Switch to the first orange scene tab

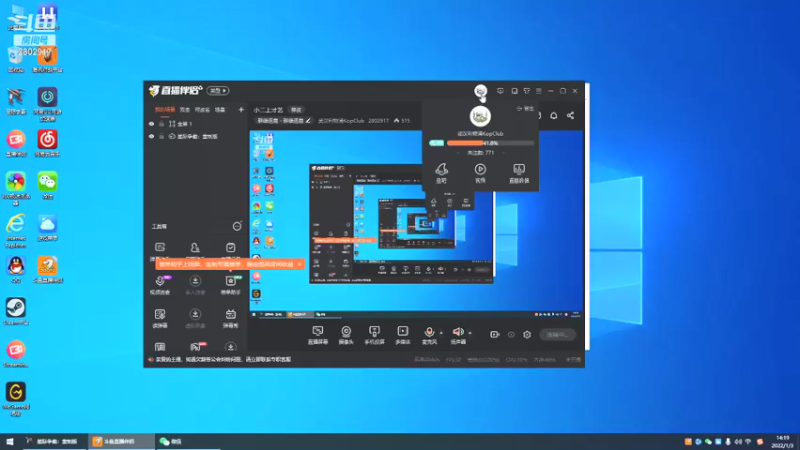coord(165,110)
